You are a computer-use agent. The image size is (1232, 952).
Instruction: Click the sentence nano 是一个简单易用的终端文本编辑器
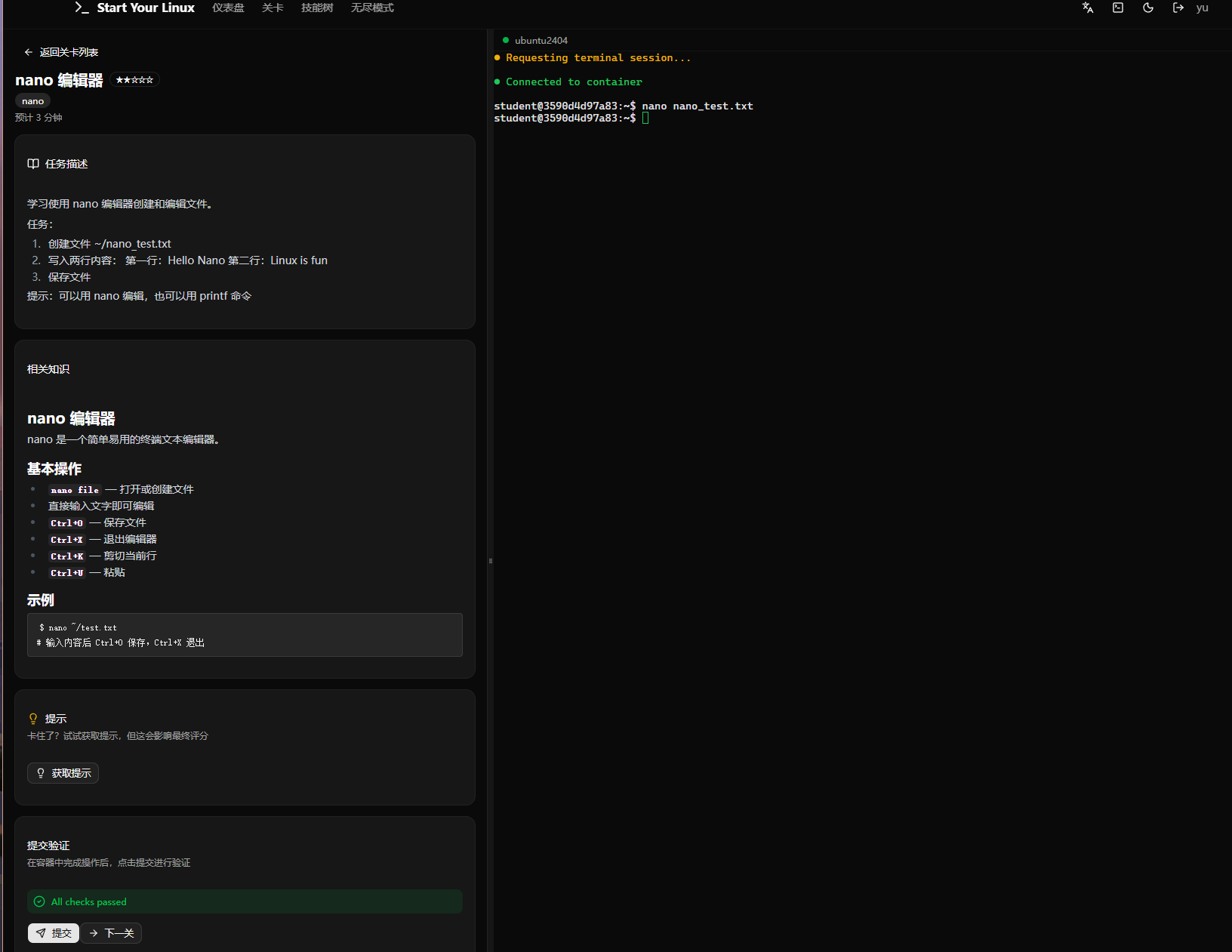(x=123, y=439)
